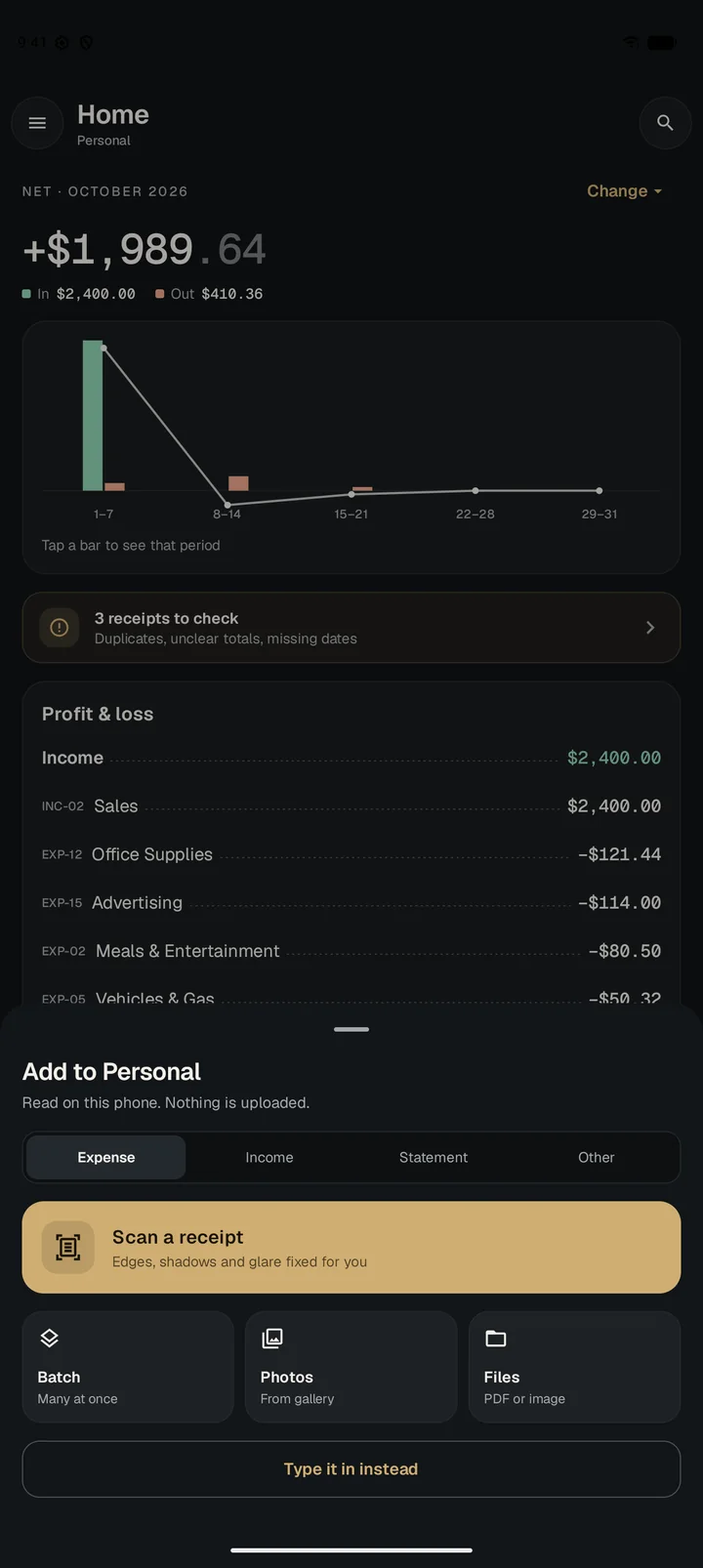Tap the receipts warning alert icon
703x1568 pixels.
click(x=59, y=628)
